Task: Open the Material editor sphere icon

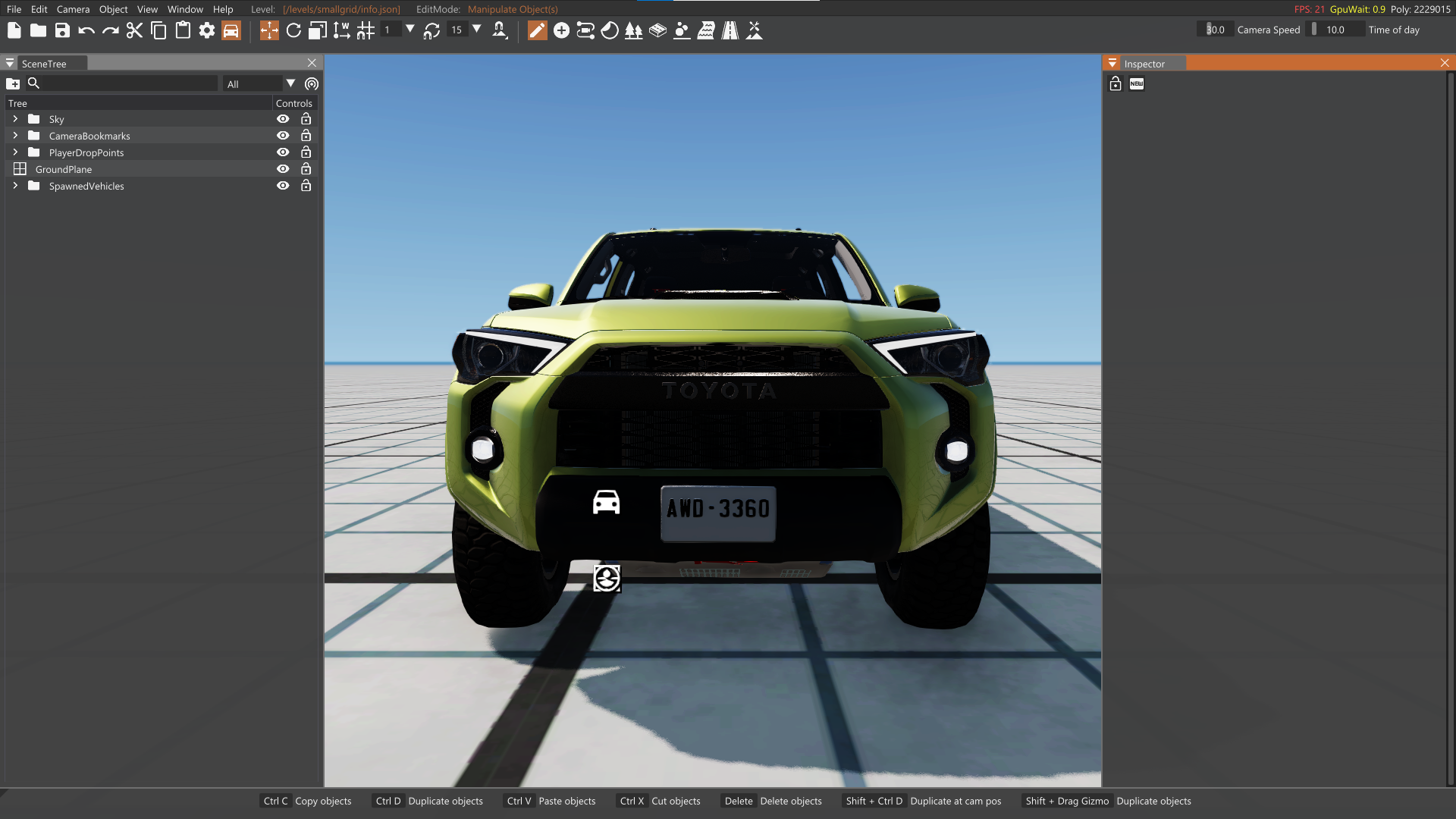Action: 610,30
